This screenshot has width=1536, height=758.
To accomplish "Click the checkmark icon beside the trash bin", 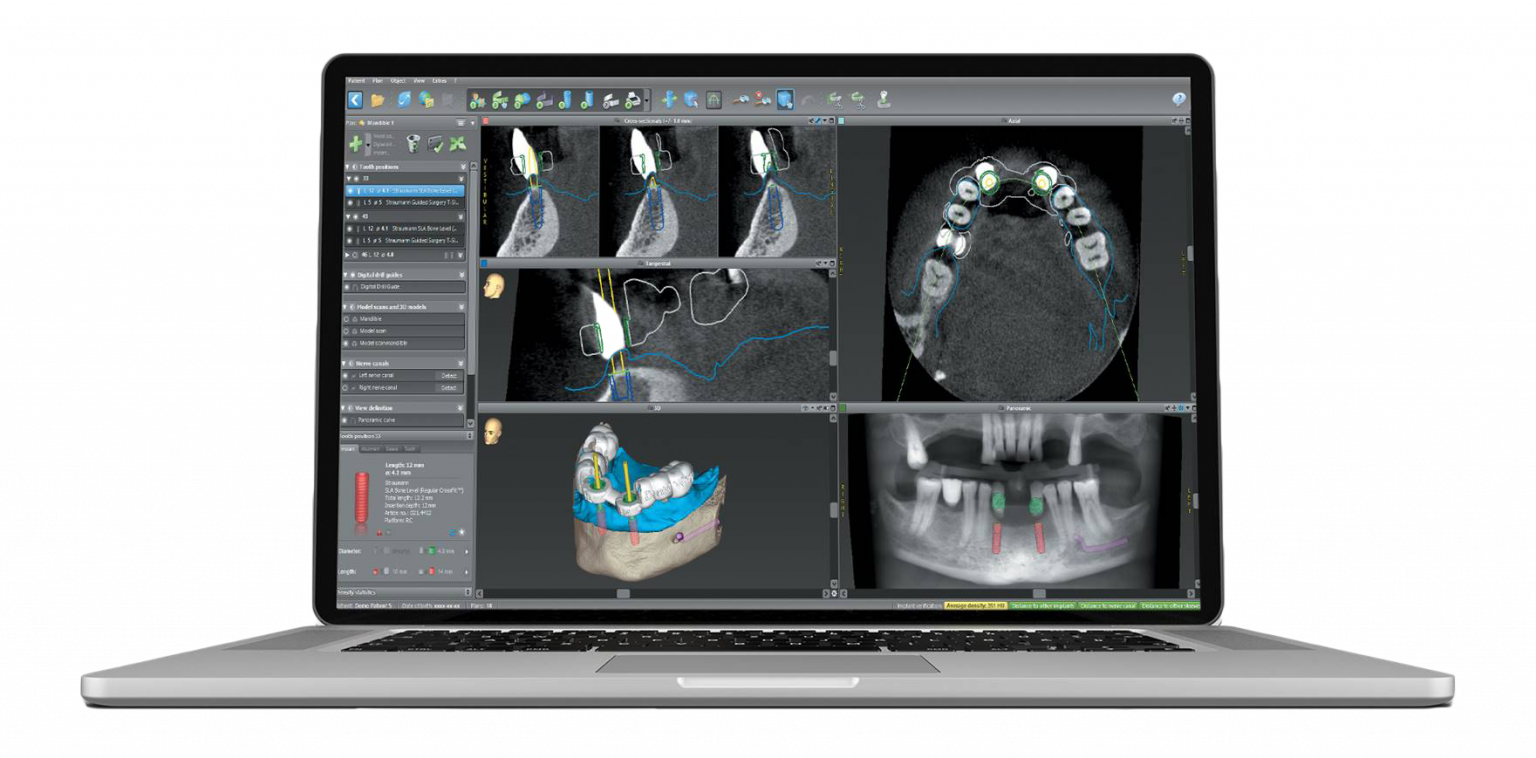I will pos(436,144).
